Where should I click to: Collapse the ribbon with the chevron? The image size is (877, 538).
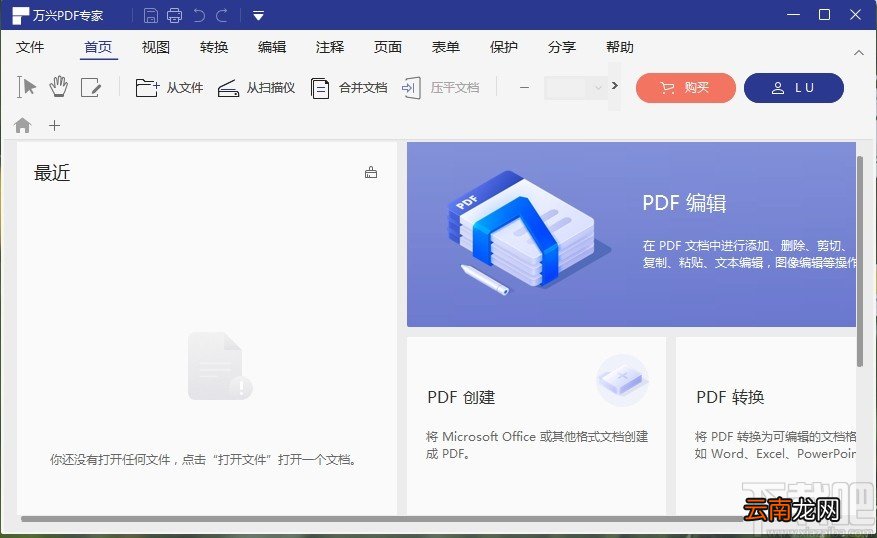click(x=859, y=53)
